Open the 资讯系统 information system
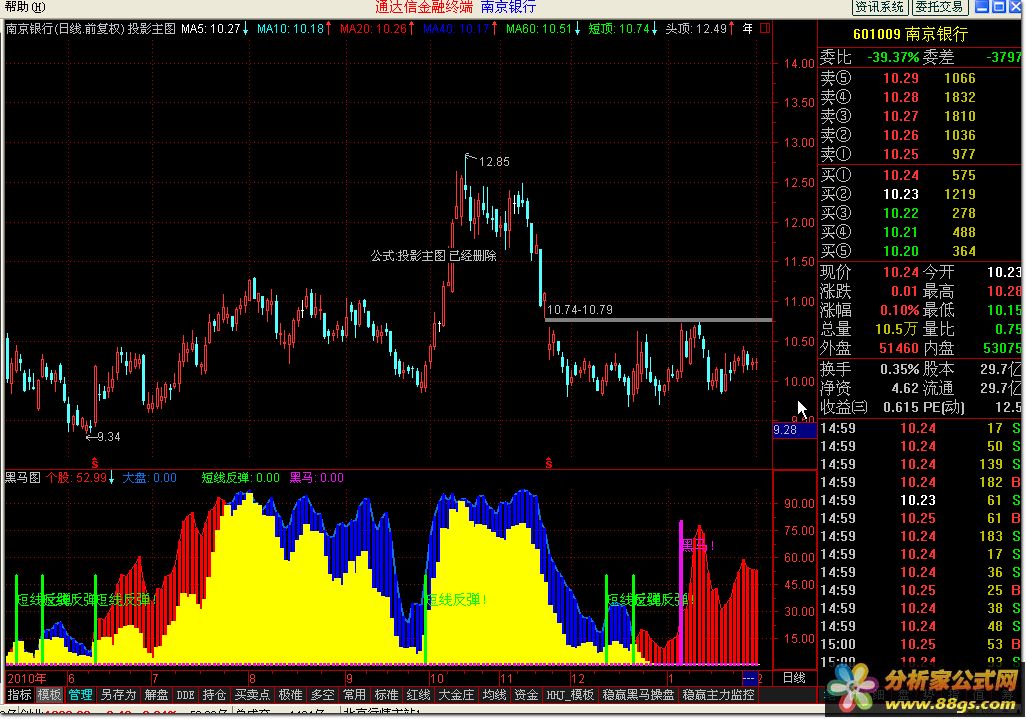 tap(879, 7)
